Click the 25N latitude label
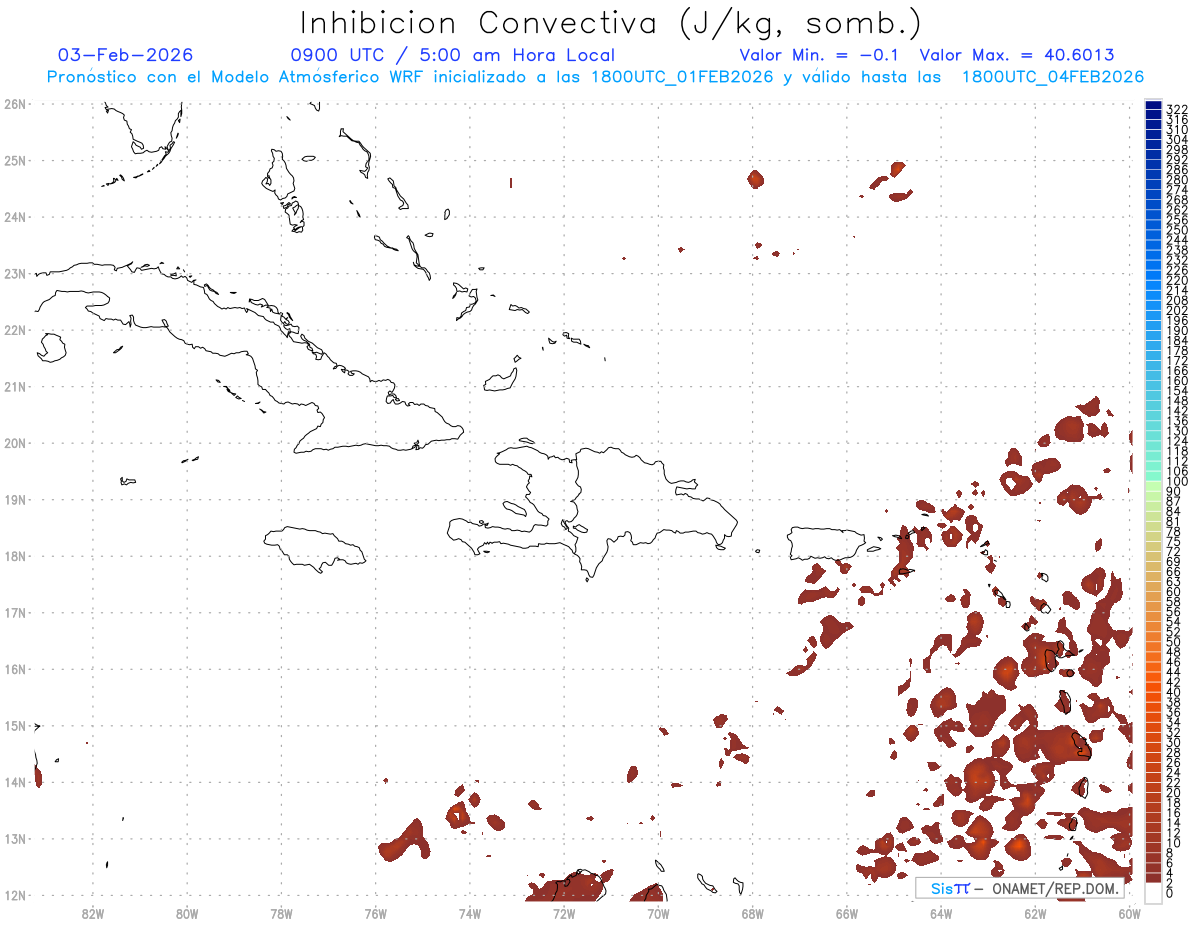Viewport: 1200px width, 927px height. pos(15,160)
